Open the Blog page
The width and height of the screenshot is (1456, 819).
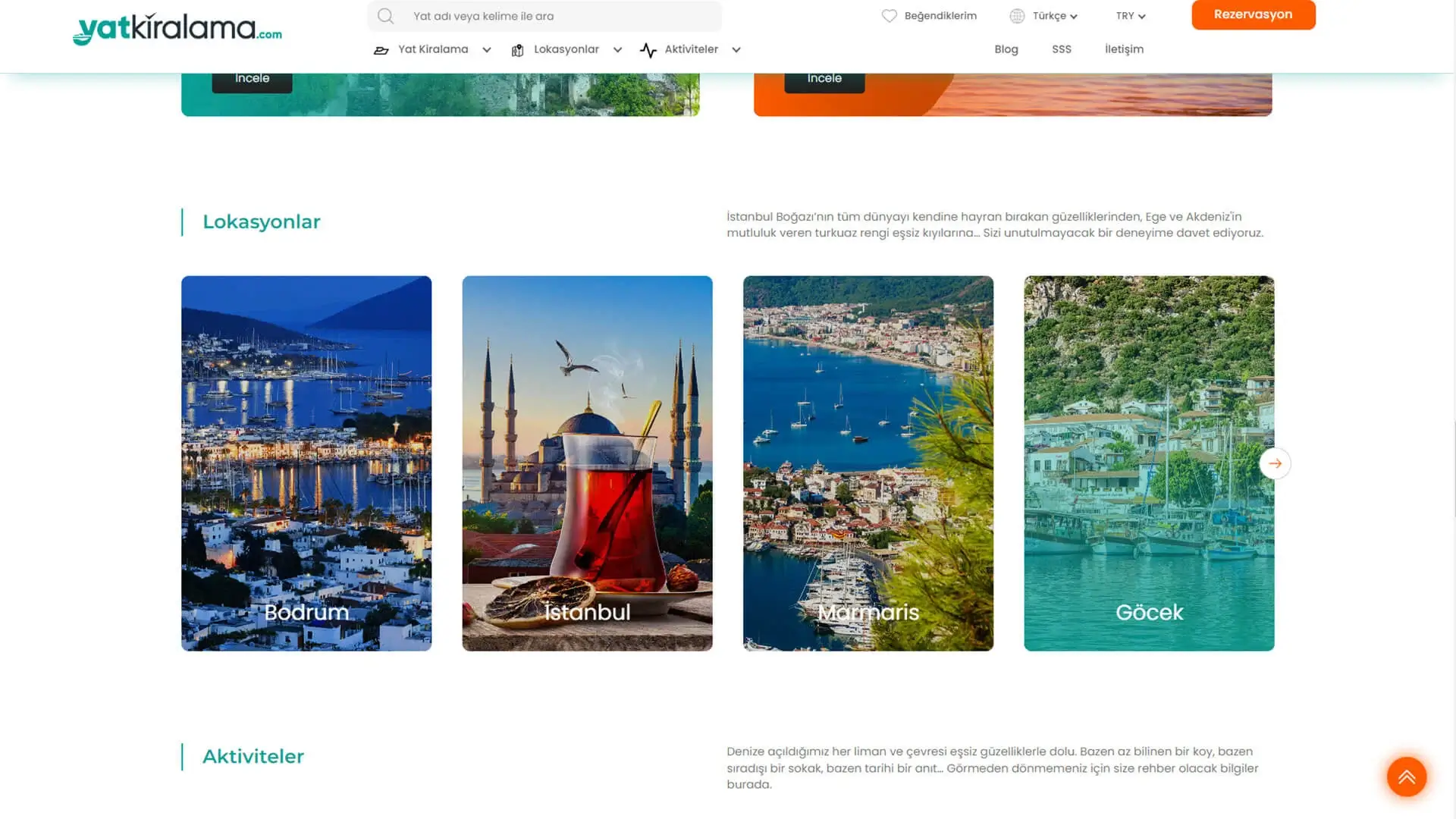(x=1006, y=49)
